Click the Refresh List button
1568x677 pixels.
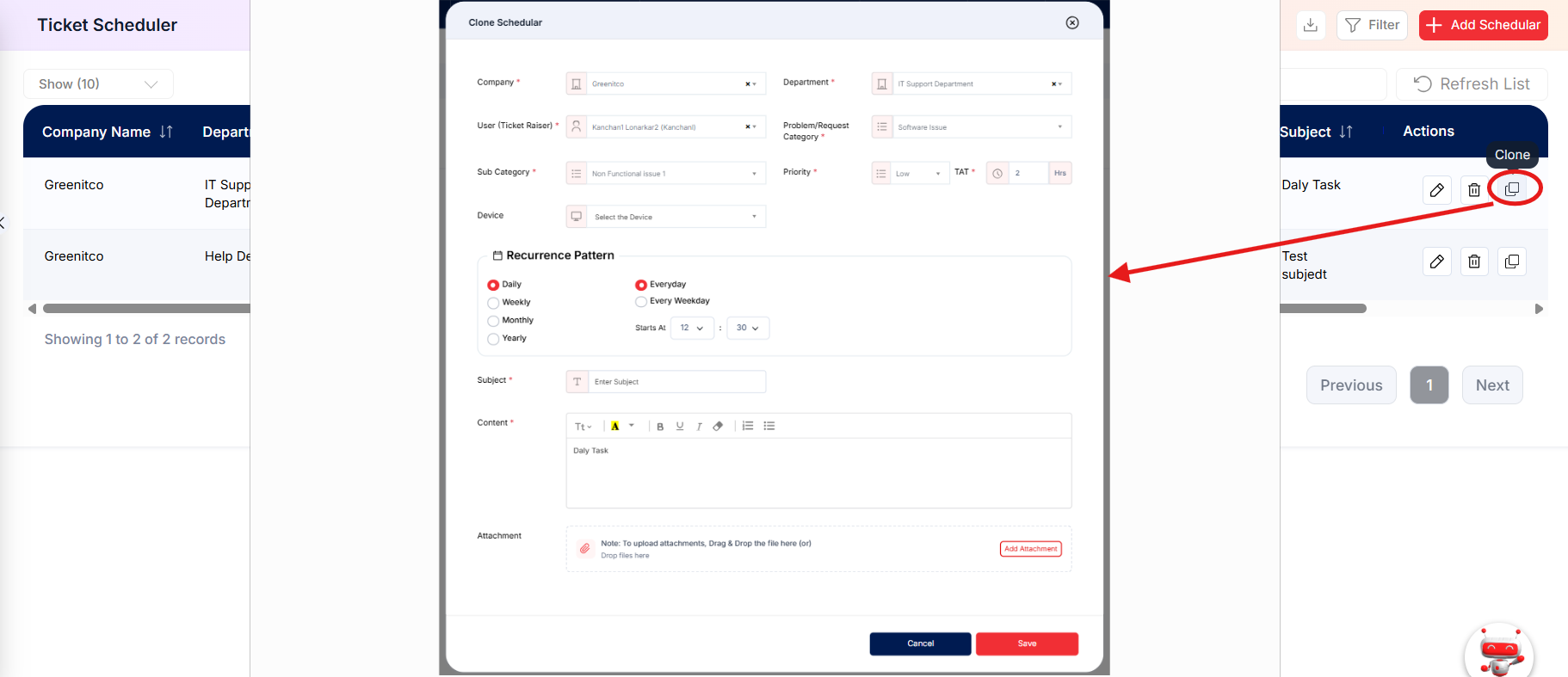click(1472, 84)
